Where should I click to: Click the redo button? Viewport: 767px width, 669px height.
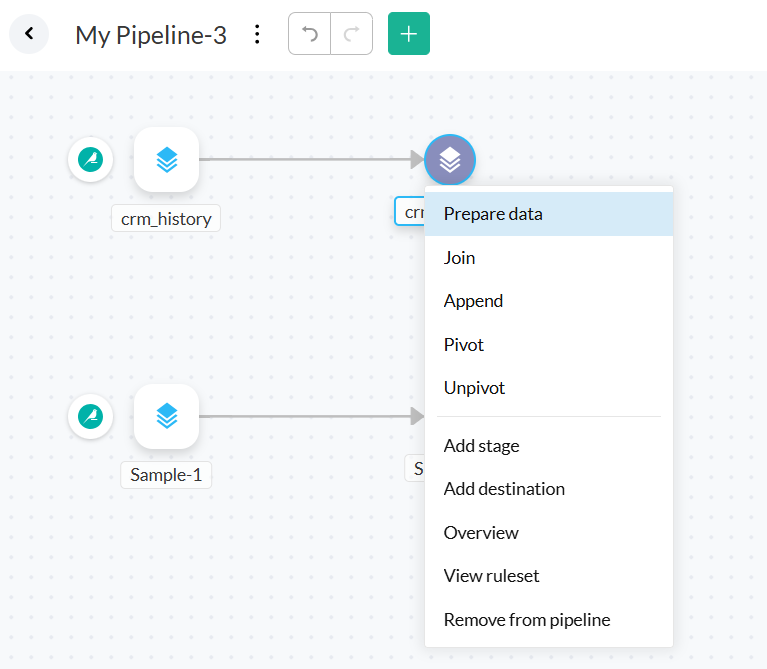coord(351,34)
